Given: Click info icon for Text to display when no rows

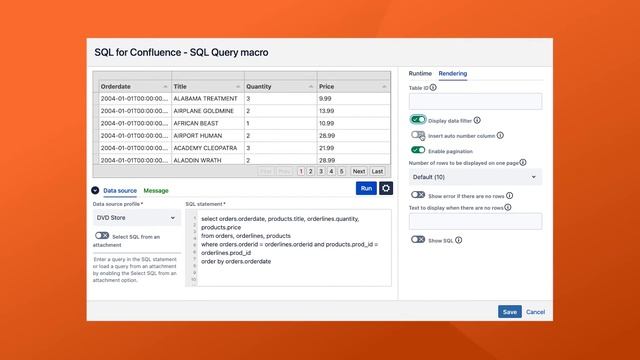Looking at the screenshot, I should pyautogui.click(x=508, y=207).
